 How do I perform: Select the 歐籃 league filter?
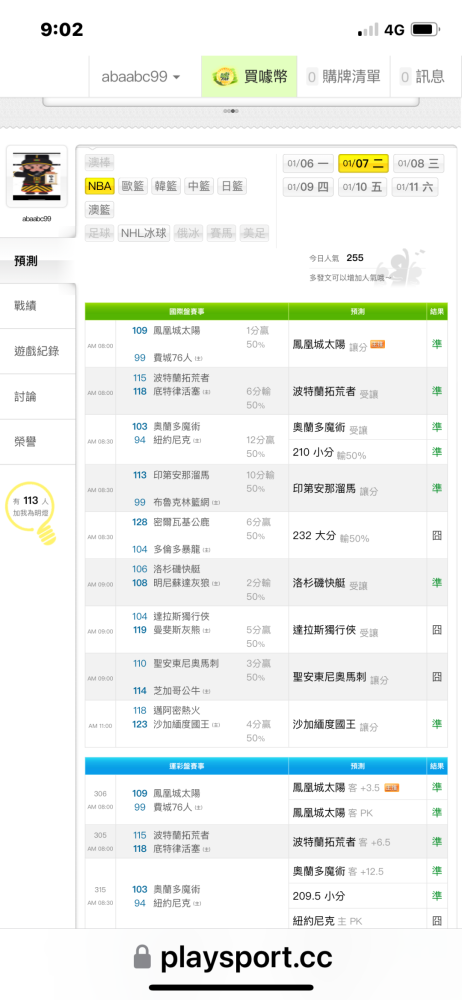[x=133, y=186]
